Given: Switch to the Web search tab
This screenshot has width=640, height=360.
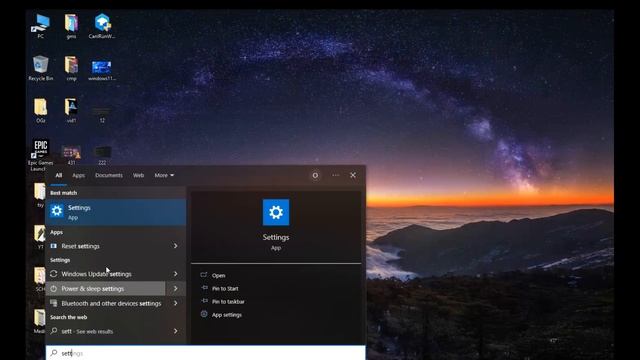Looking at the screenshot, I should [x=138, y=175].
